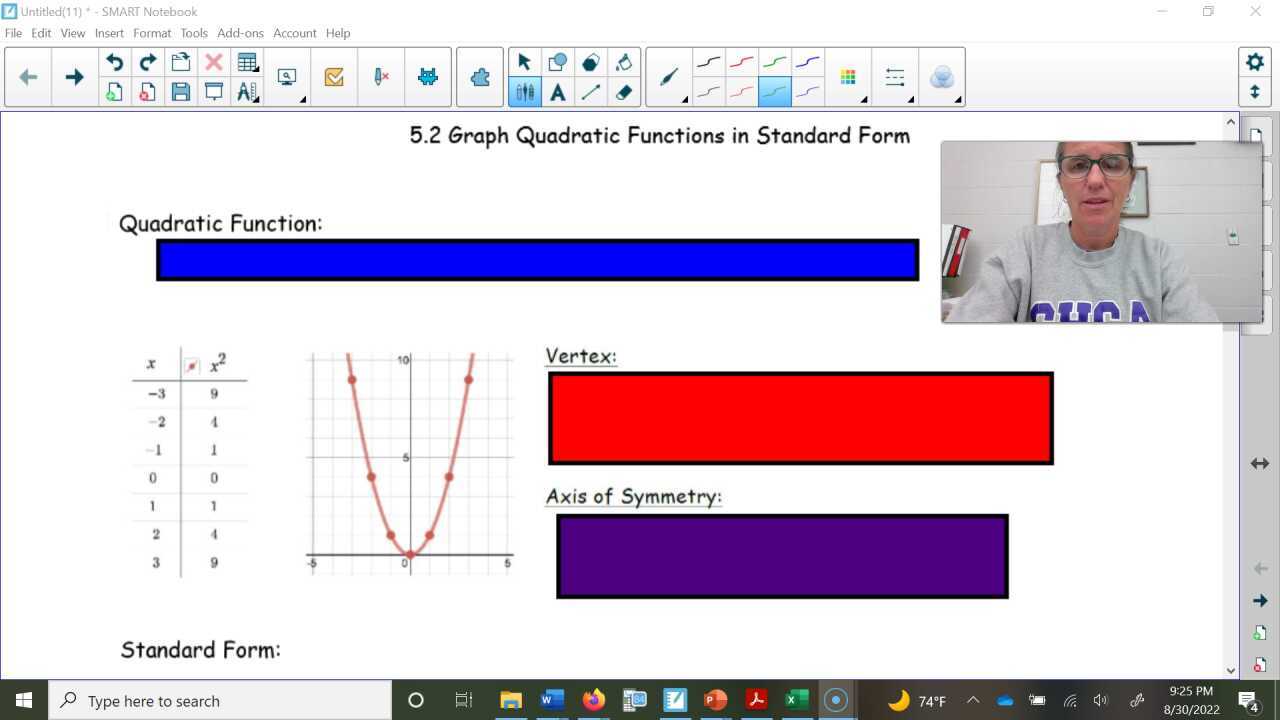
Task: Switch to the blue pen style
Action: (x=807, y=61)
